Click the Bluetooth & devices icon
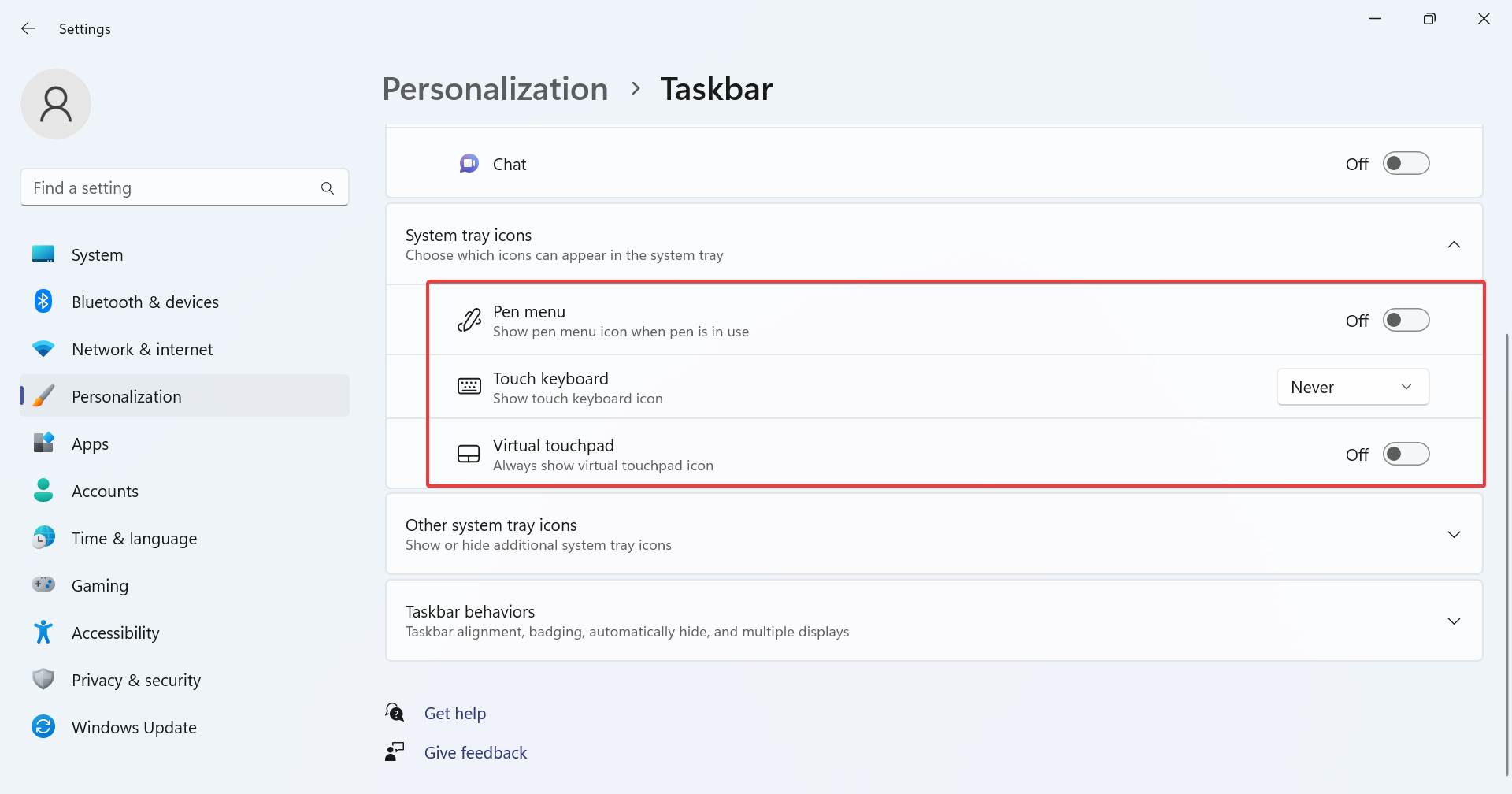The width and height of the screenshot is (1512, 794). point(43,302)
